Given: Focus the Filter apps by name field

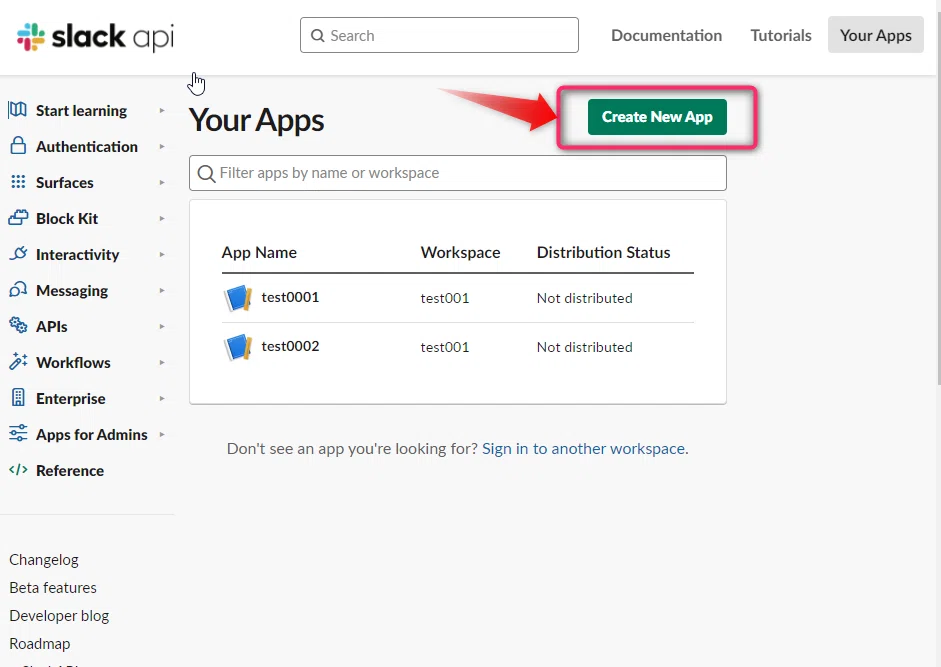Looking at the screenshot, I should click(x=458, y=173).
